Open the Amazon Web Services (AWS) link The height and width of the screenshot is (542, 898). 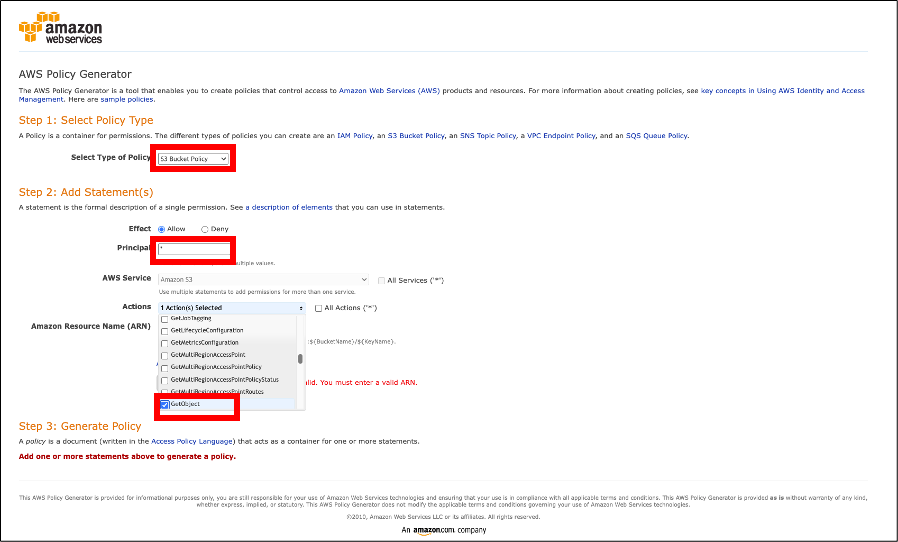point(389,91)
